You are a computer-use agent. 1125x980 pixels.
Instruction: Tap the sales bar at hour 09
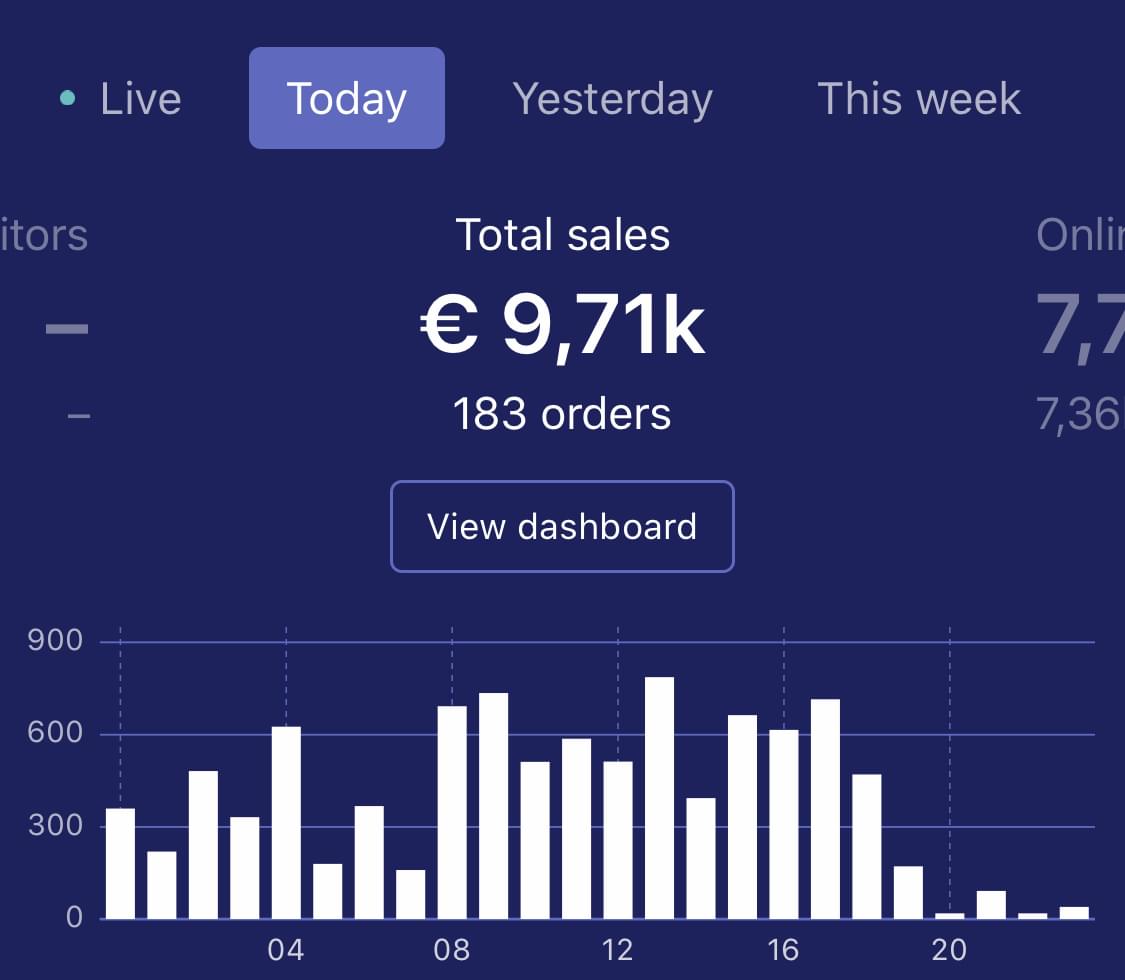click(493, 806)
